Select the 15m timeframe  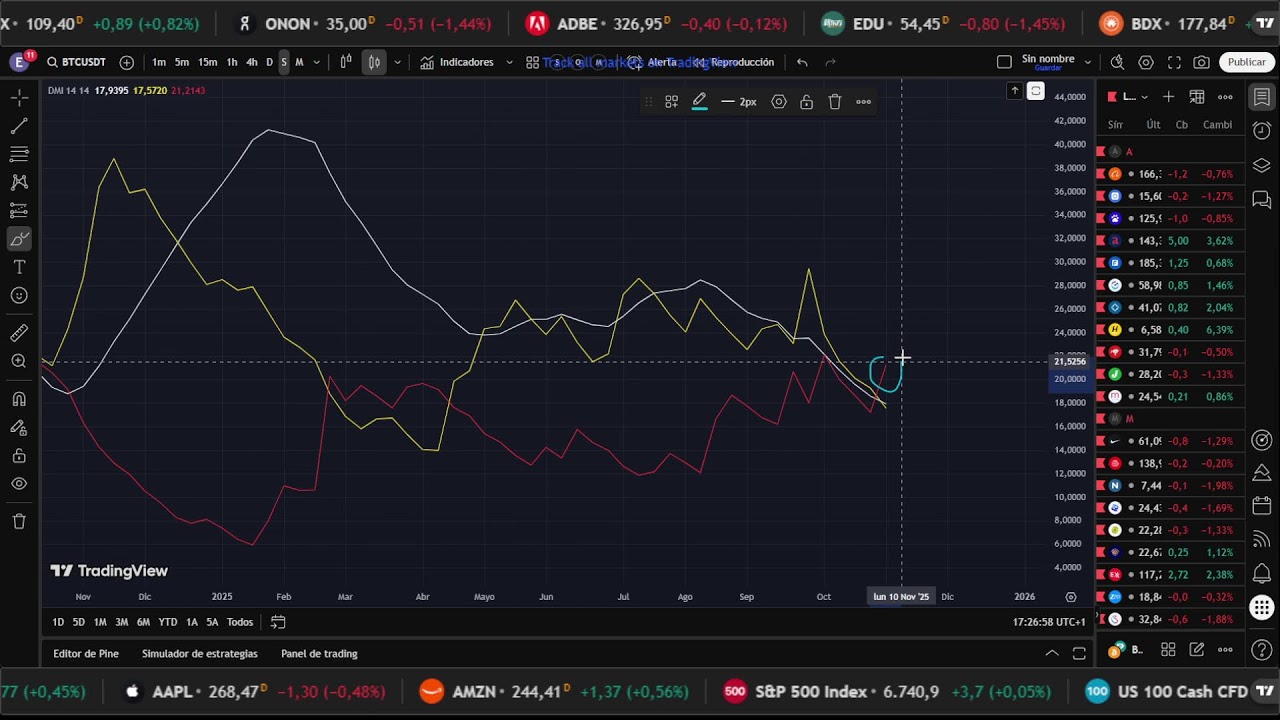click(207, 62)
